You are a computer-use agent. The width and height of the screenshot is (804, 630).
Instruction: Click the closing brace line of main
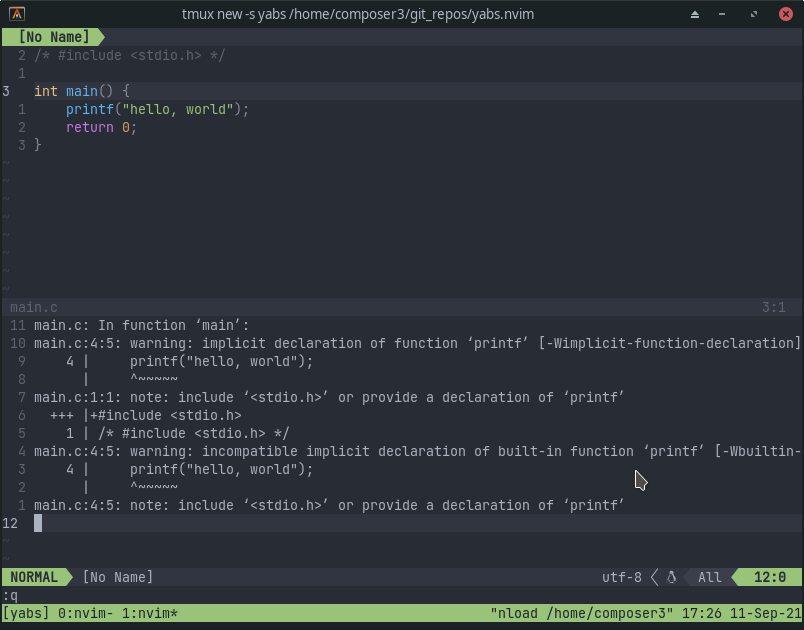click(x=38, y=145)
